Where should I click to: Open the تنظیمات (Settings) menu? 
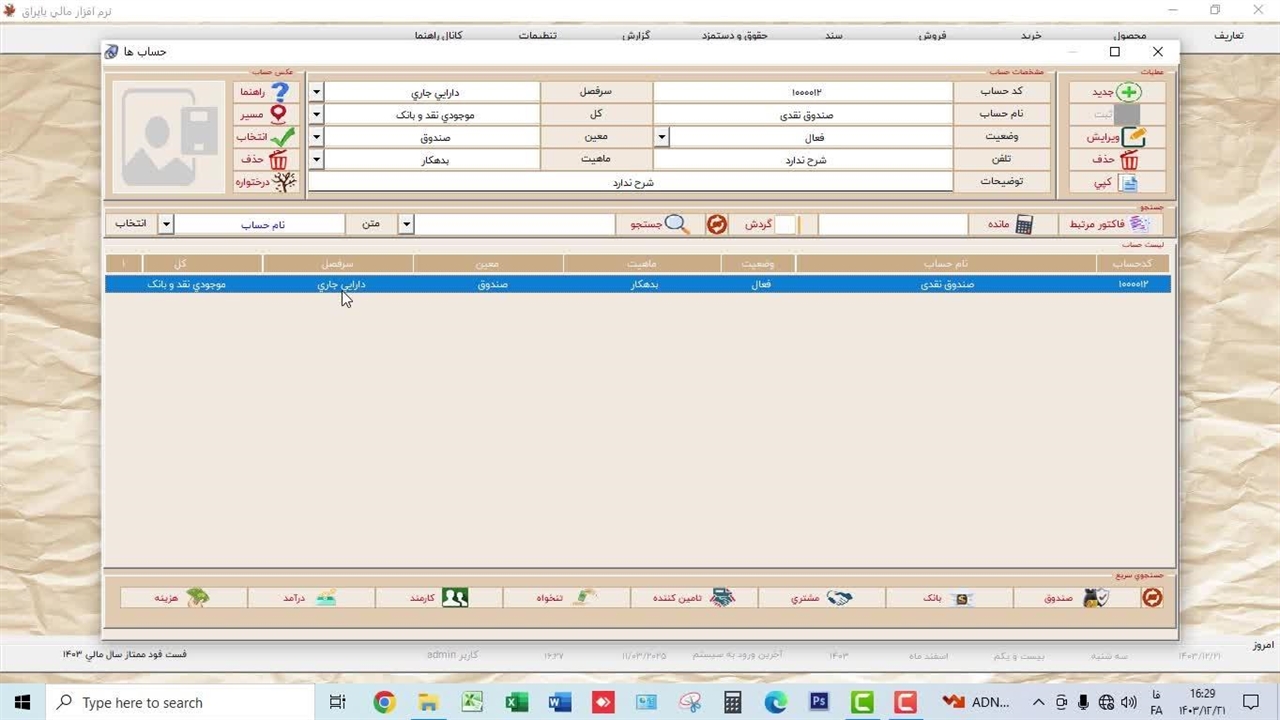point(537,35)
